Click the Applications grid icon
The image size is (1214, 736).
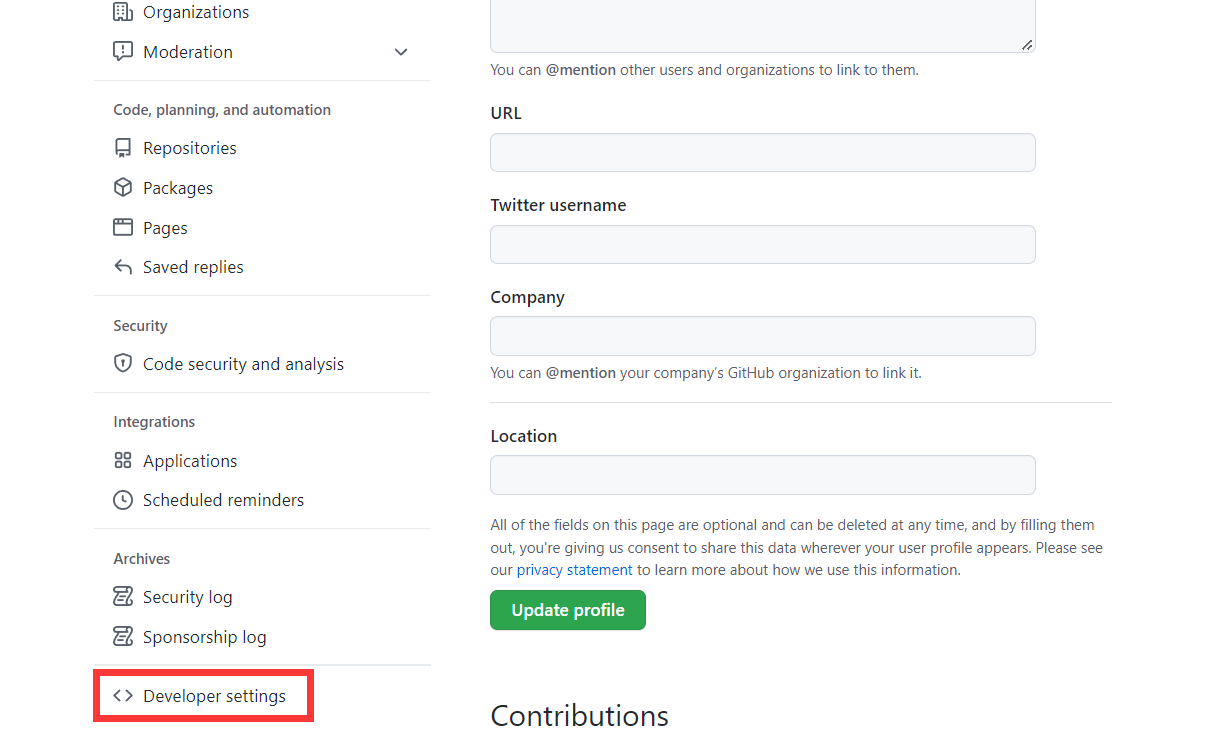pos(123,460)
